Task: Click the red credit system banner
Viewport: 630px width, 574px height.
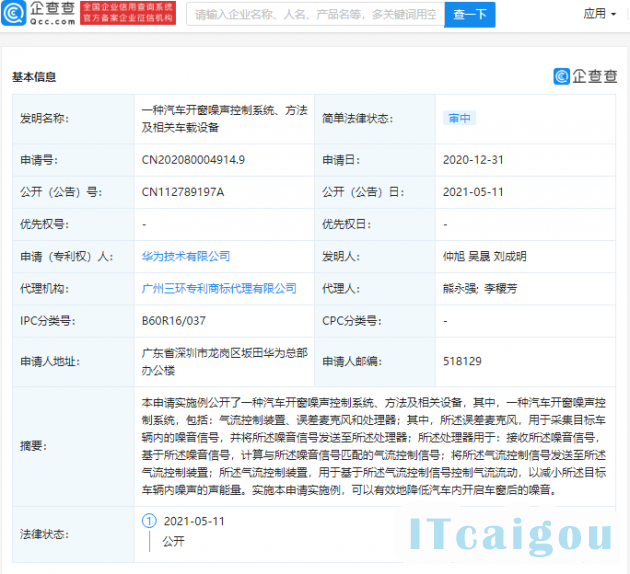Action: click(x=128, y=13)
